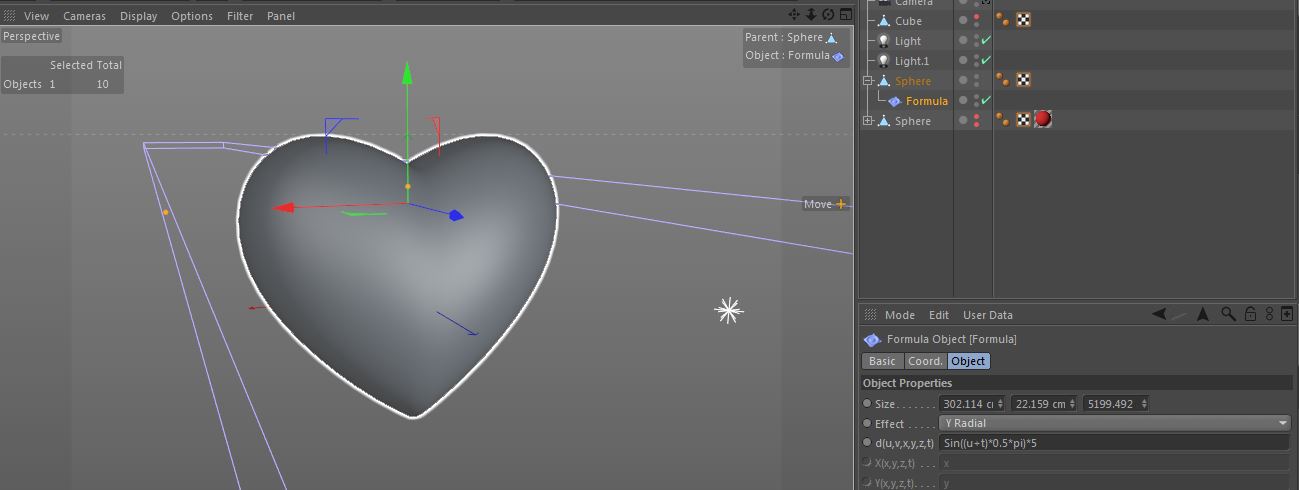Screen dimensions: 1299x490
Task: Click the Formula deformer icon in tree
Action: pyautogui.click(x=896, y=101)
